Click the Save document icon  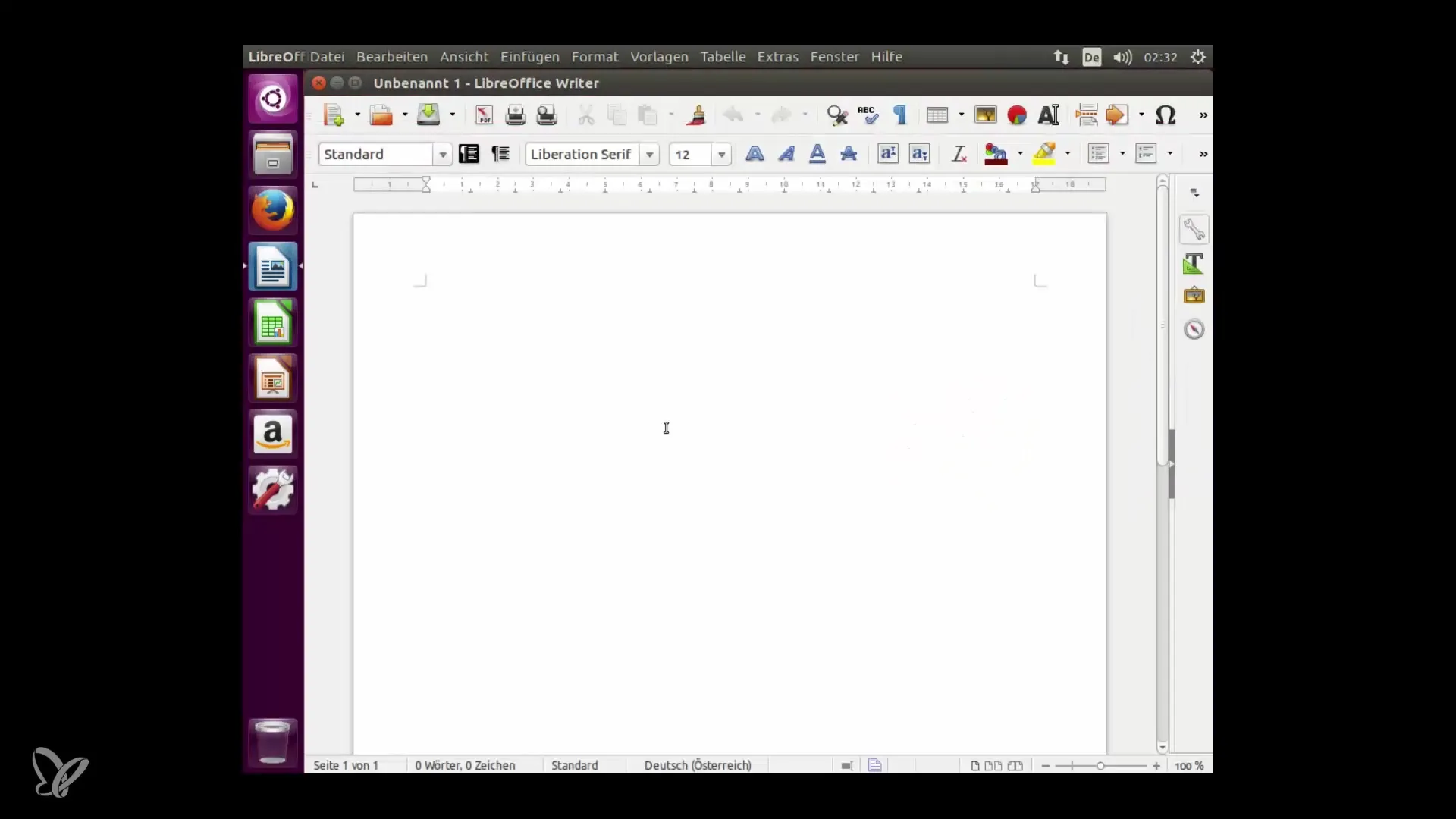428,115
